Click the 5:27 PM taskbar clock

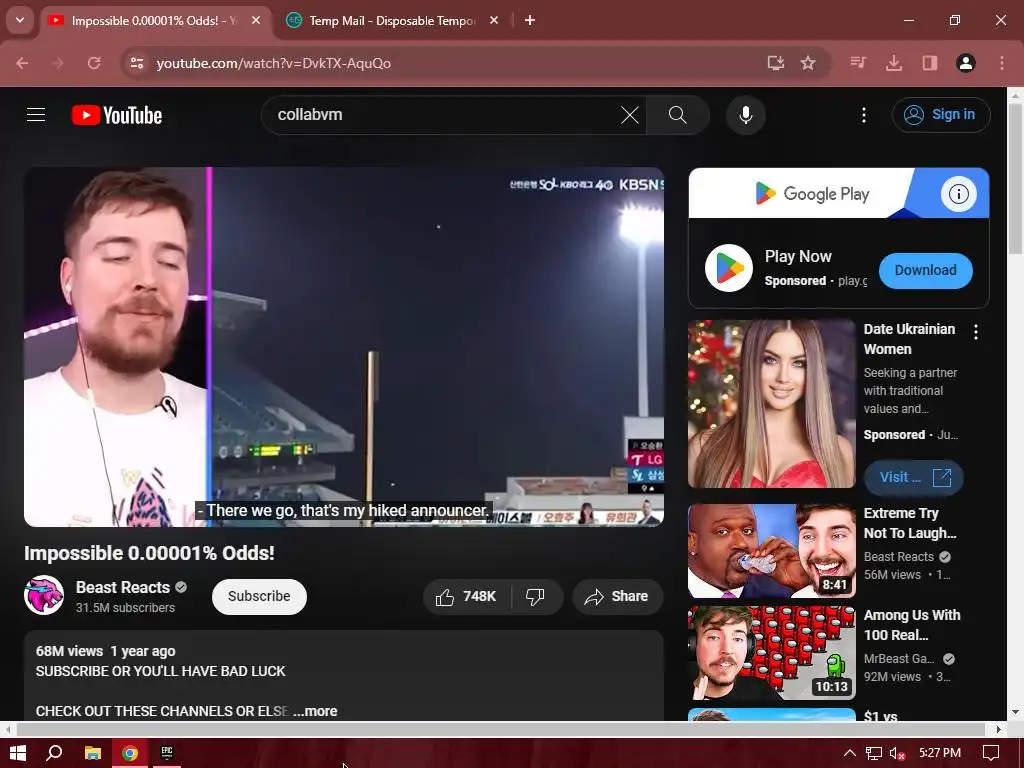coord(940,753)
